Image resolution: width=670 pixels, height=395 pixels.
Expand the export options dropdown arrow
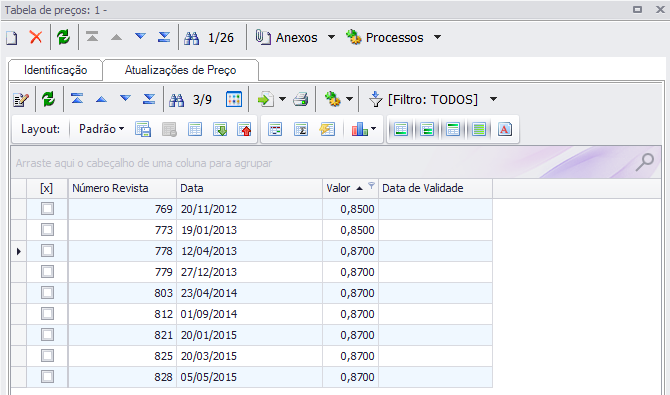282,99
